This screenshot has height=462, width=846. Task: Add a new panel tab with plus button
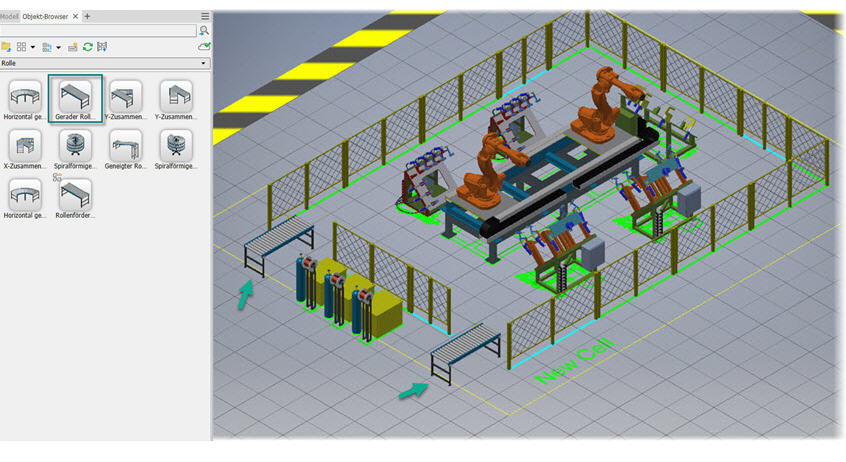(87, 16)
